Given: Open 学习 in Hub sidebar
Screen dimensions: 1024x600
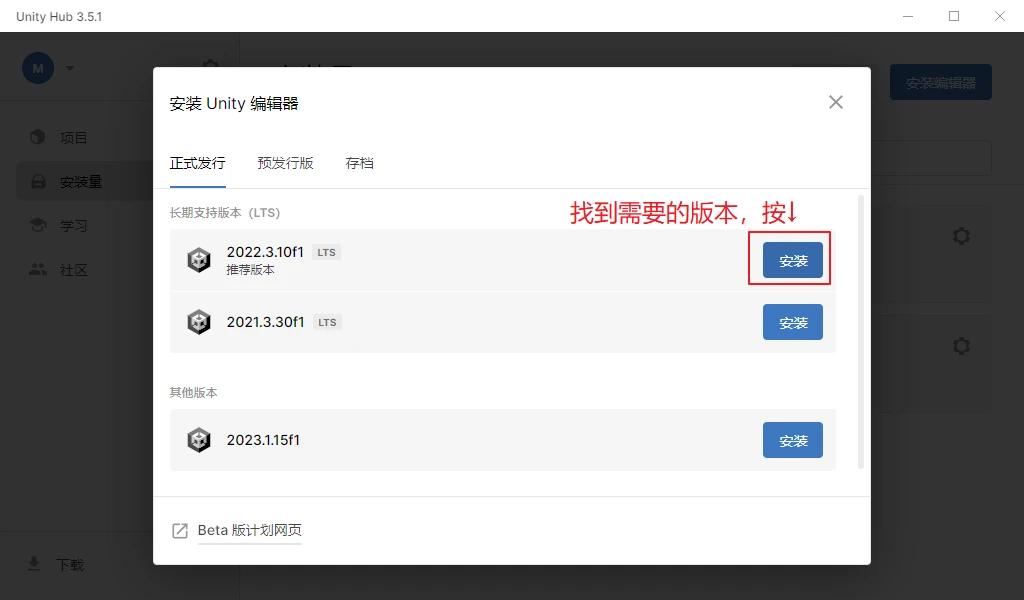Looking at the screenshot, I should [x=73, y=226].
